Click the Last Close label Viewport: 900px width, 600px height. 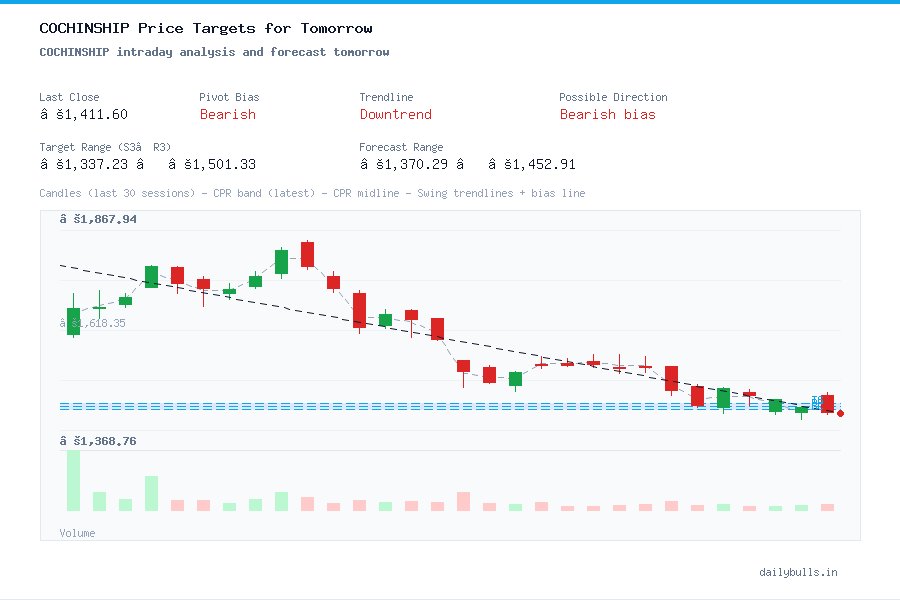coord(69,97)
